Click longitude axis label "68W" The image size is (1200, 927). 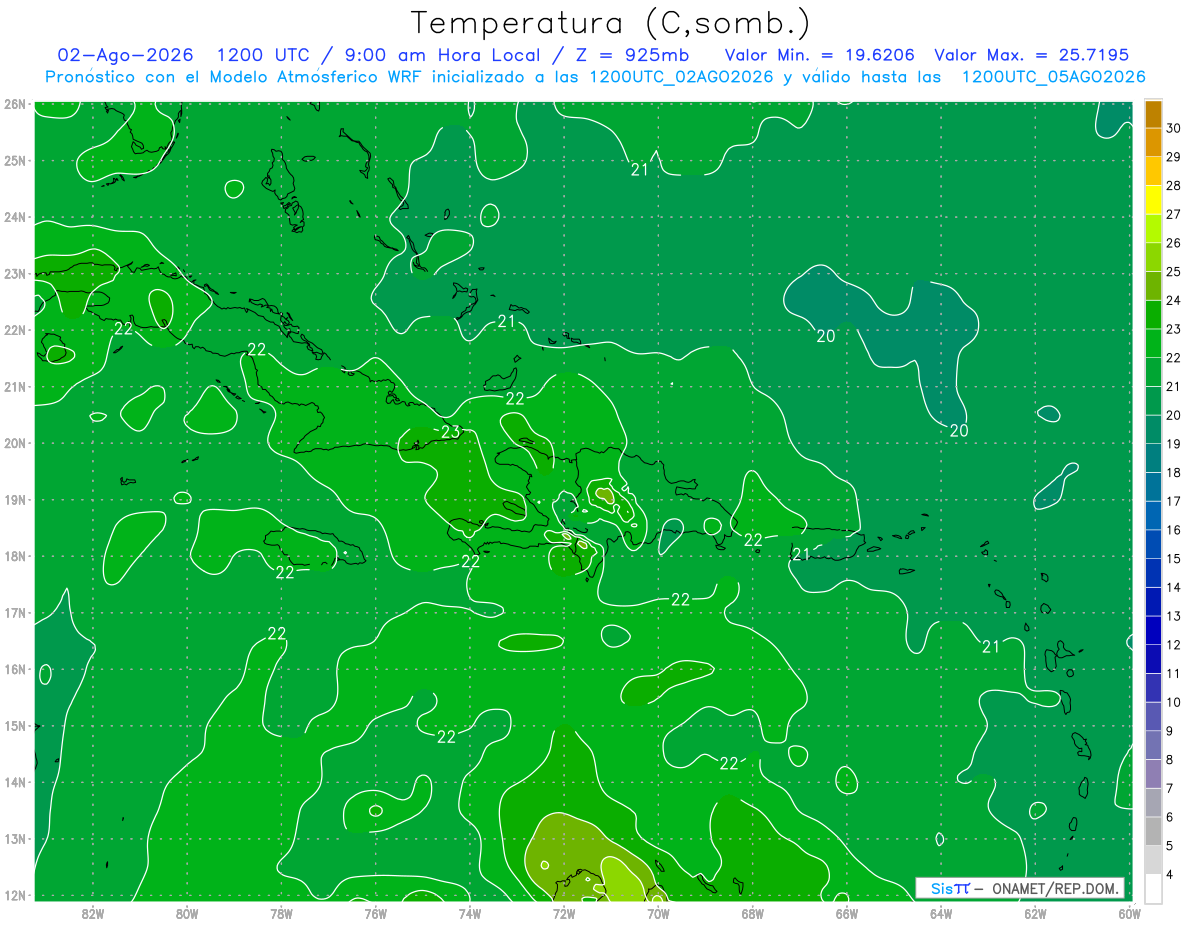tap(752, 912)
